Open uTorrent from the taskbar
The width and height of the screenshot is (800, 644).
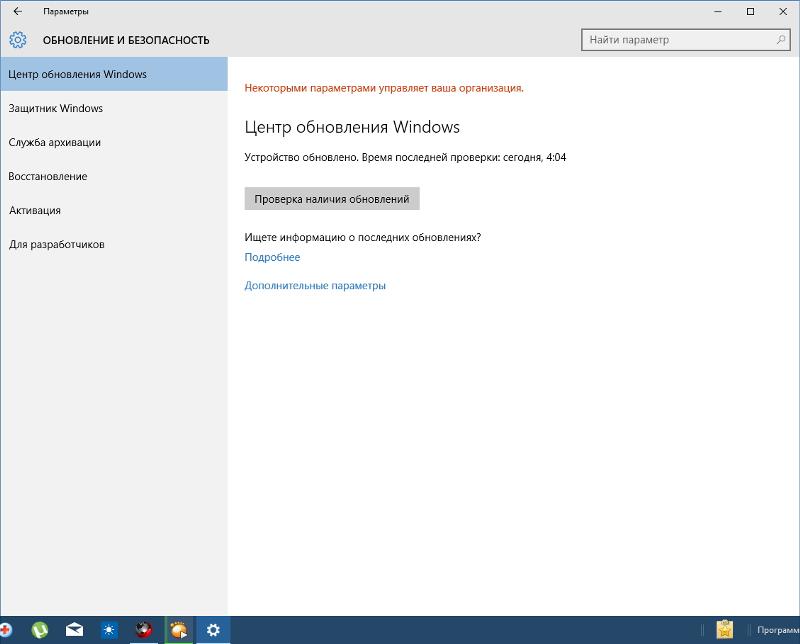40,630
